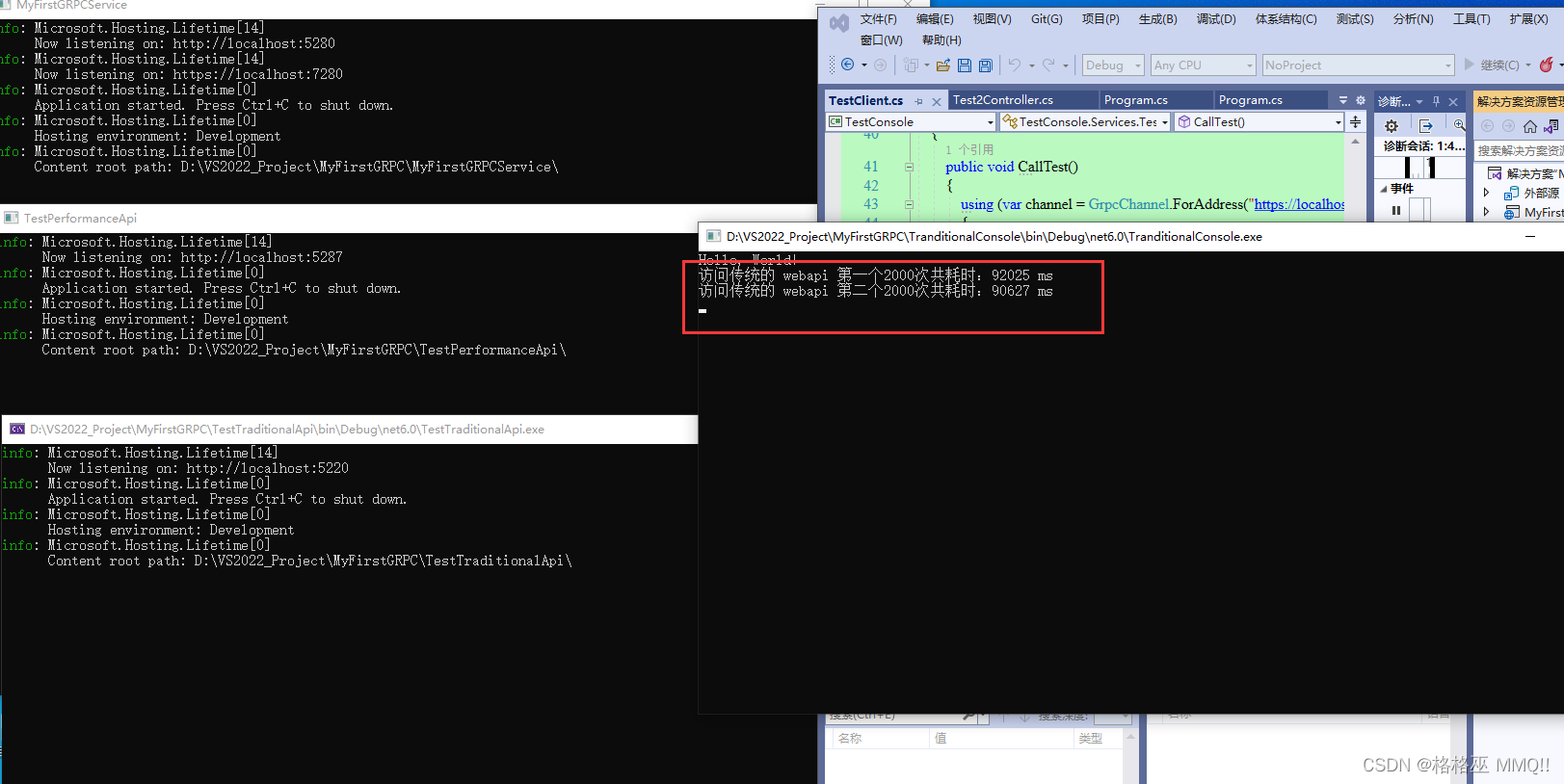Click the save file disk icon
Image resolution: width=1564 pixels, height=784 pixels.
point(965,65)
